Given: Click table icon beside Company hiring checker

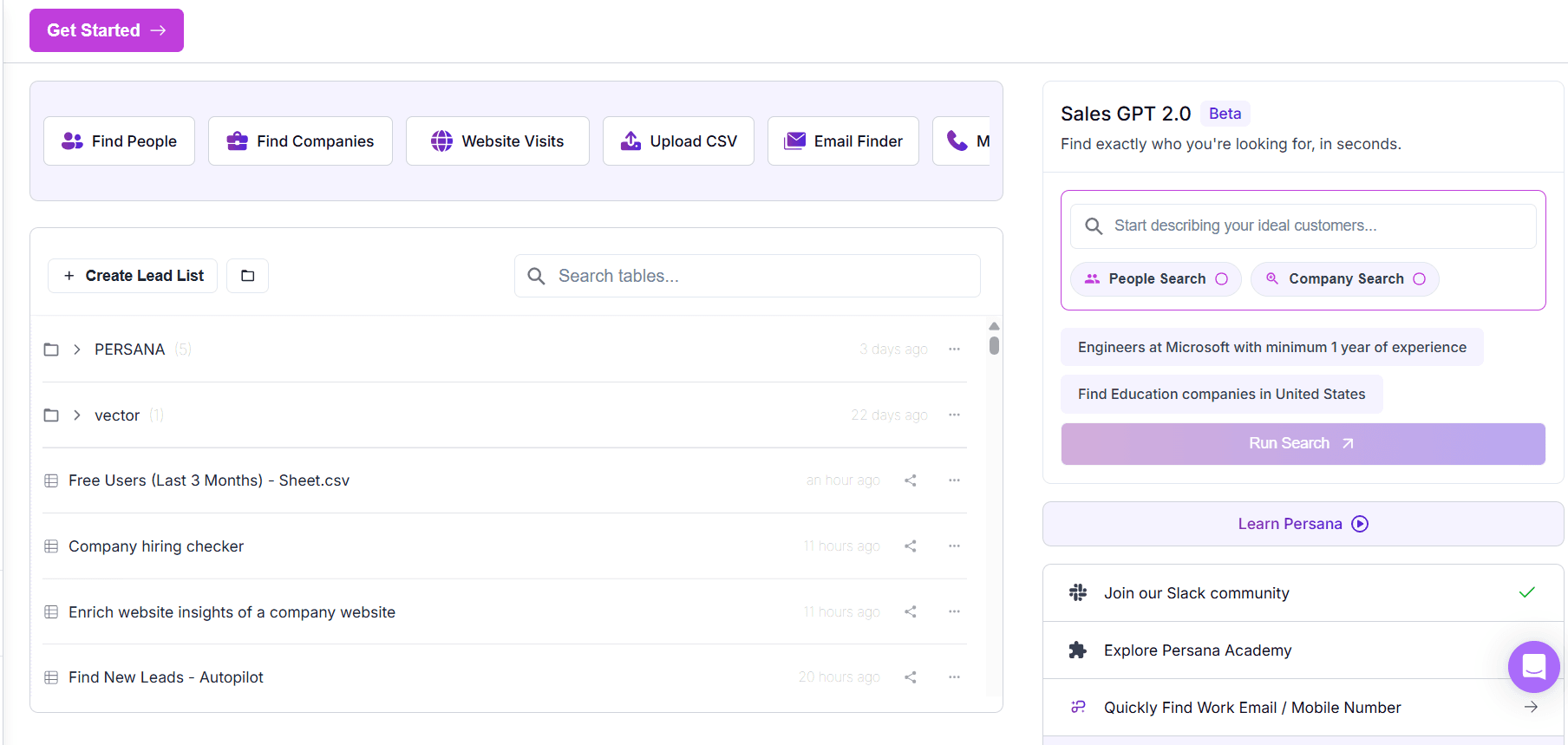Looking at the screenshot, I should point(51,546).
